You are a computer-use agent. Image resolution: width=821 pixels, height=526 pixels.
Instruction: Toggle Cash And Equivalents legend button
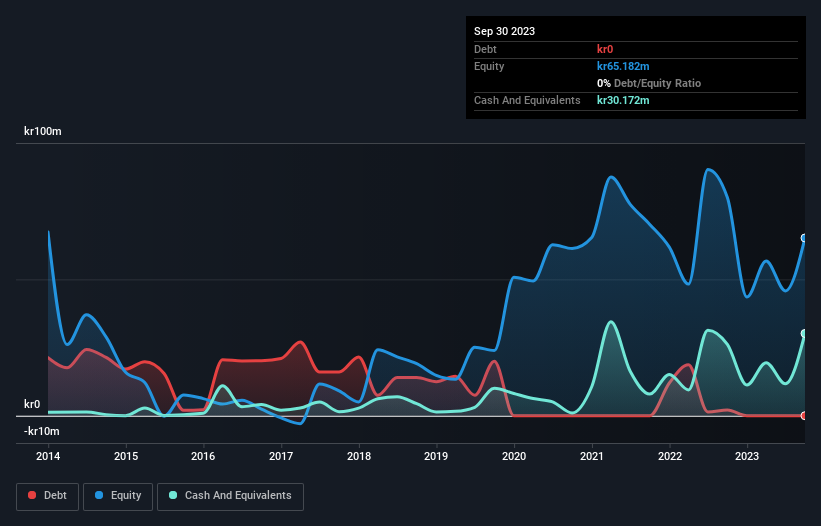(x=230, y=496)
